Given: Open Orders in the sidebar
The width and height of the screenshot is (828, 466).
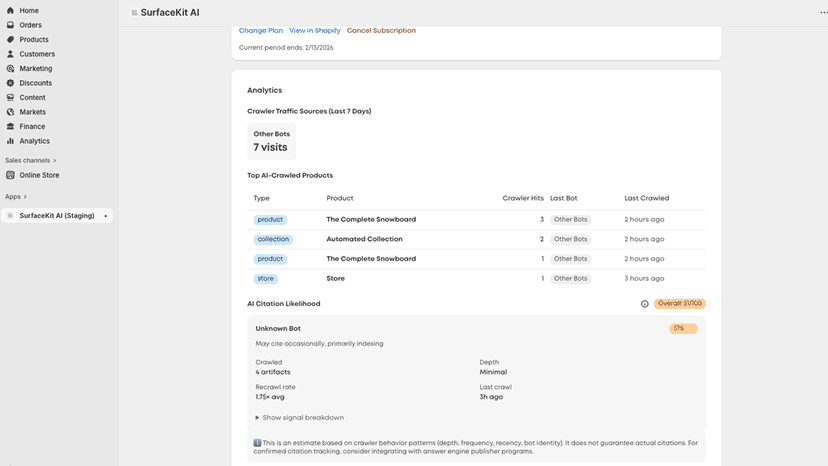Looking at the screenshot, I should point(31,25).
